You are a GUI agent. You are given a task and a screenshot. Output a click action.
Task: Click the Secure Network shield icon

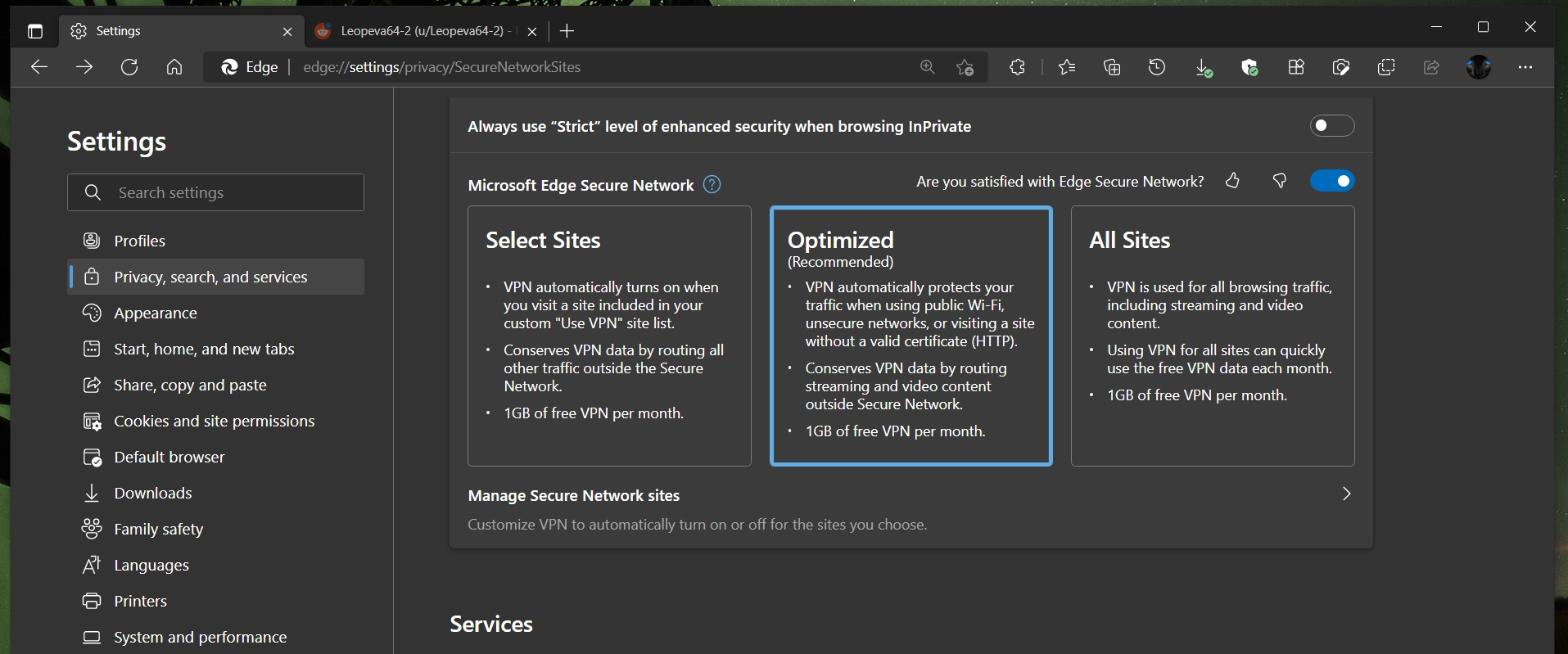(1249, 67)
